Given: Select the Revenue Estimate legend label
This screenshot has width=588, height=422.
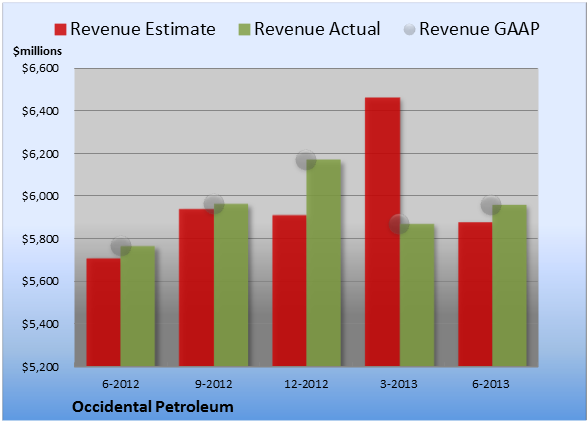Looking at the screenshot, I should tap(143, 29).
